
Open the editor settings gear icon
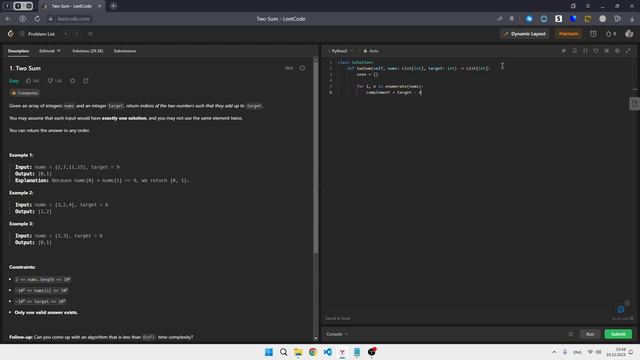pyautogui.click(x=617, y=51)
